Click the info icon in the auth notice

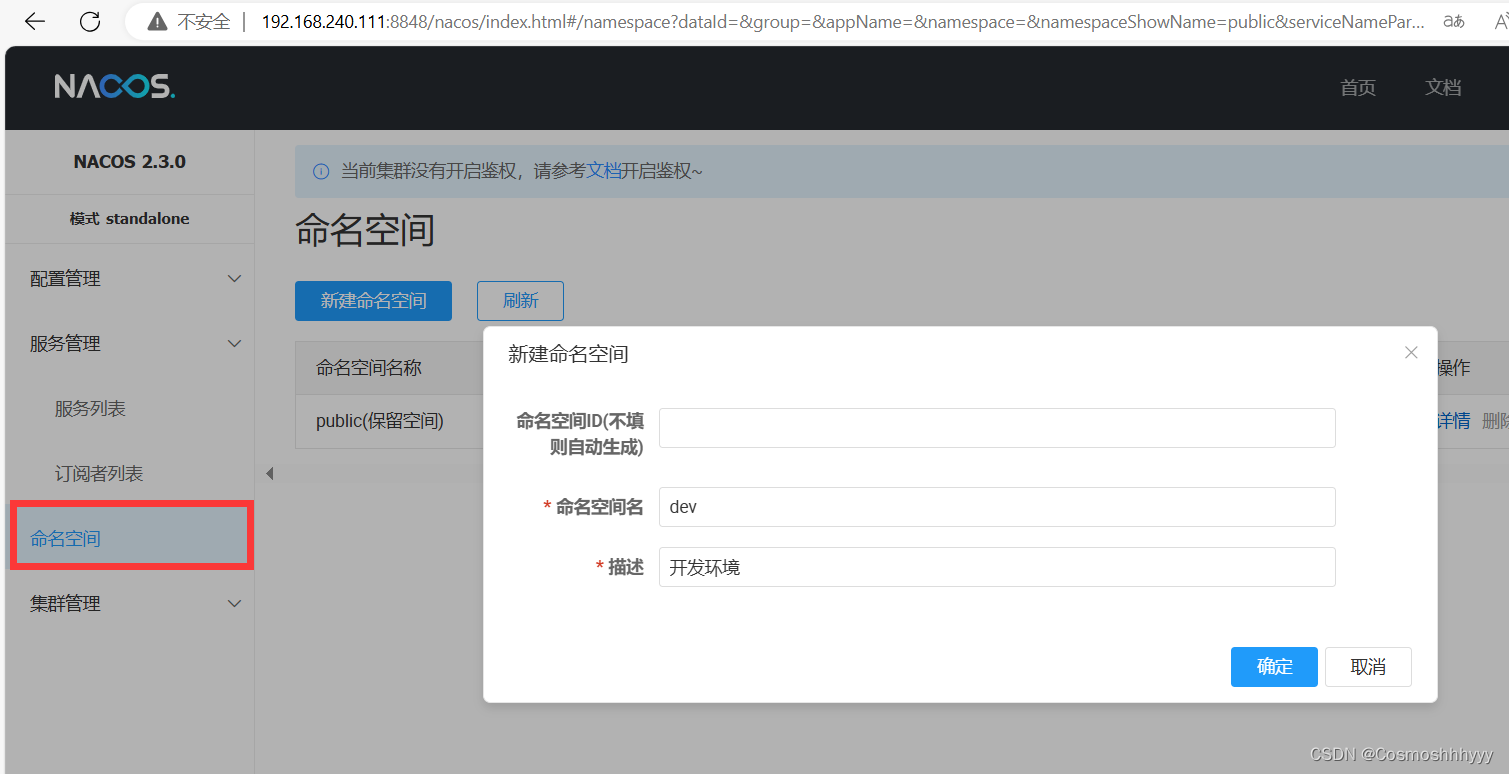[x=321, y=171]
